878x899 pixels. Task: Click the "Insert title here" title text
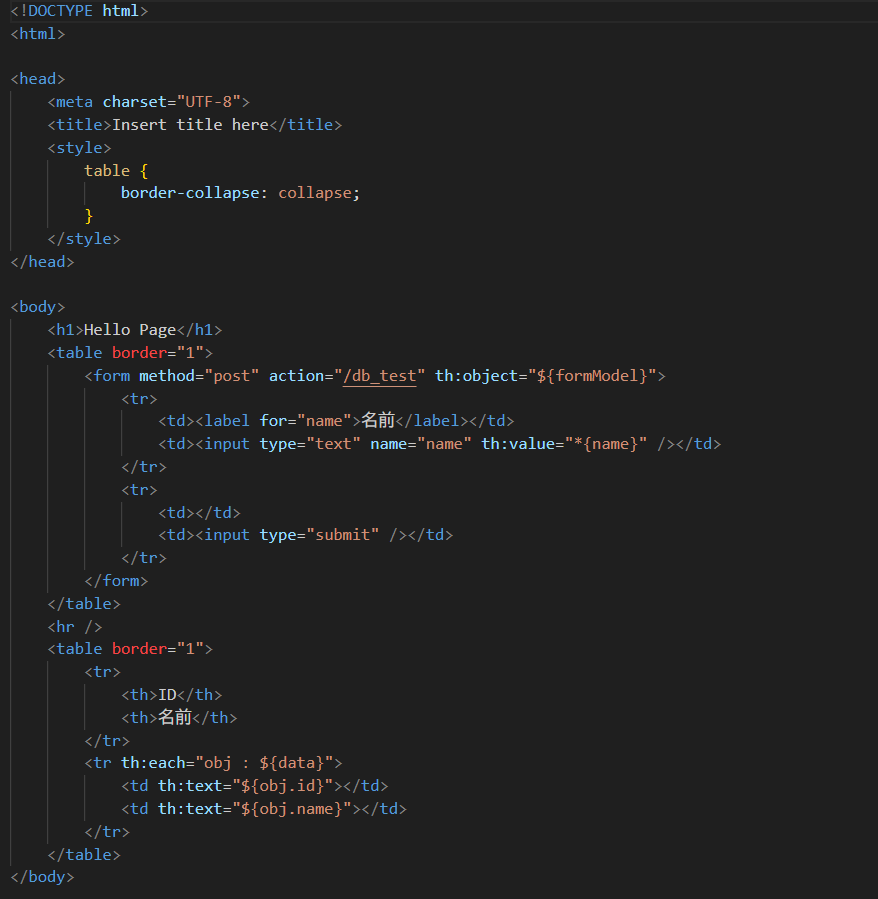190,125
